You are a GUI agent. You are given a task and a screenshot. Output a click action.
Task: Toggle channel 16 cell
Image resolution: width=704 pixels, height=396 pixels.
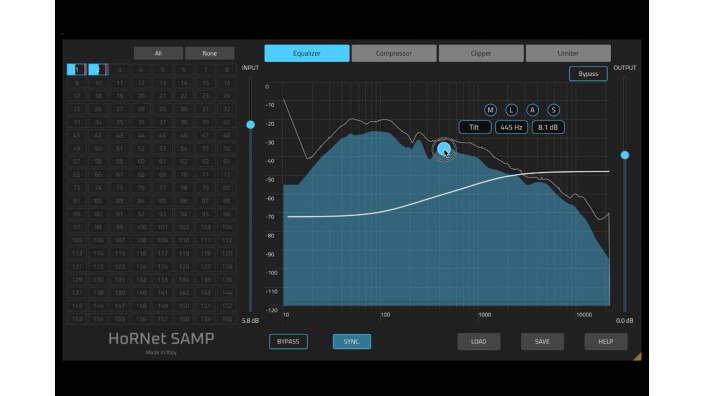click(227, 83)
